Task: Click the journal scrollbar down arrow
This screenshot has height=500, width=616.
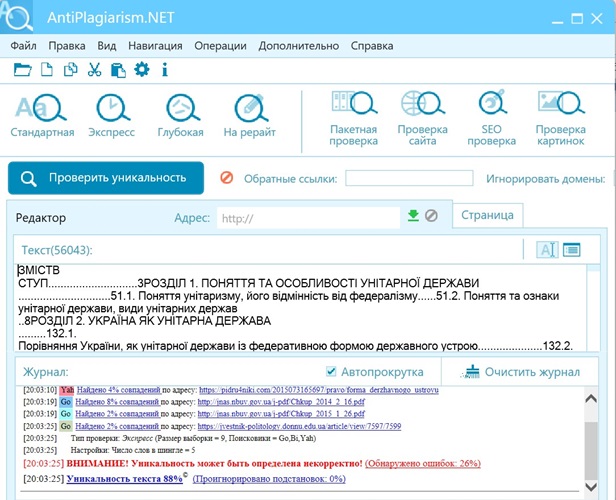Action: tap(591, 487)
